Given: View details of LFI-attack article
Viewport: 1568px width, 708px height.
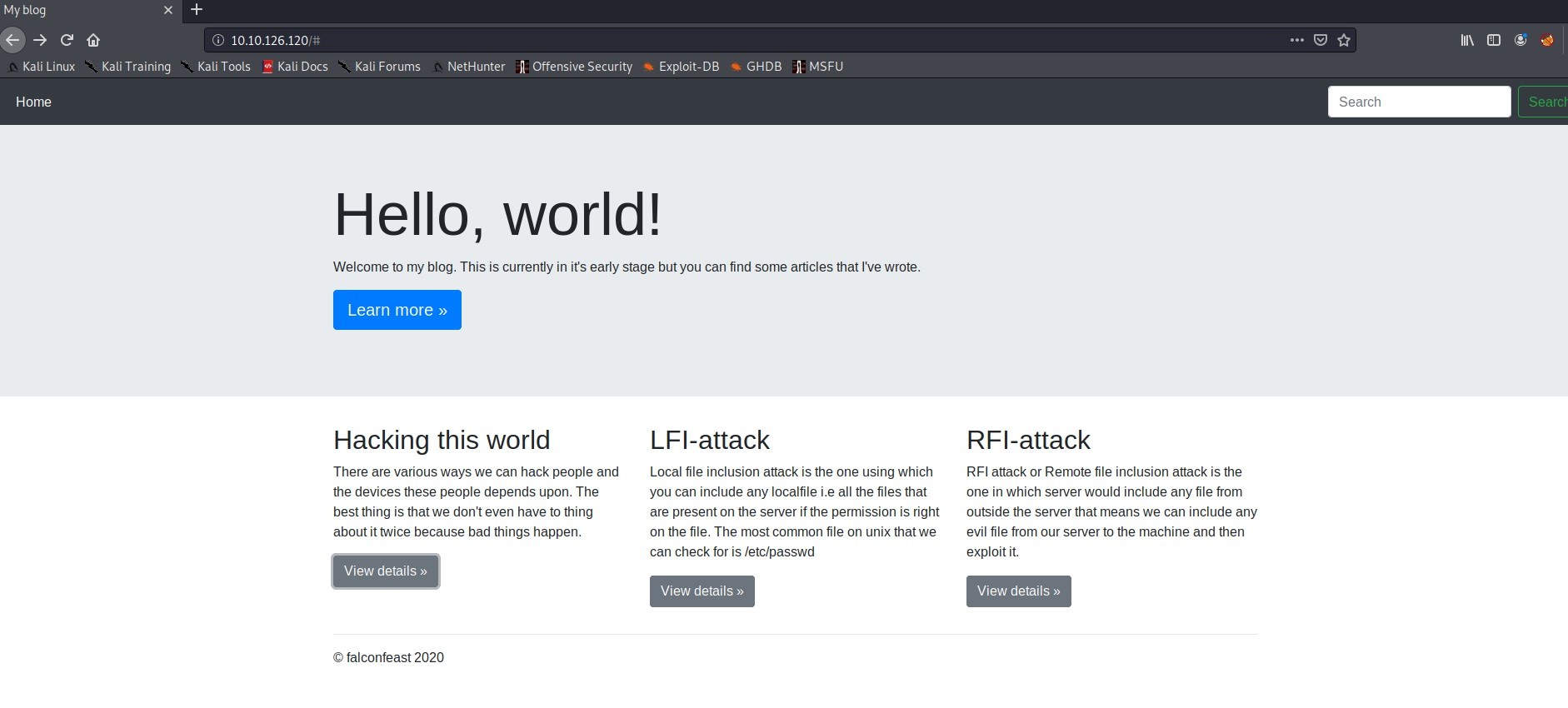Looking at the screenshot, I should [702, 591].
